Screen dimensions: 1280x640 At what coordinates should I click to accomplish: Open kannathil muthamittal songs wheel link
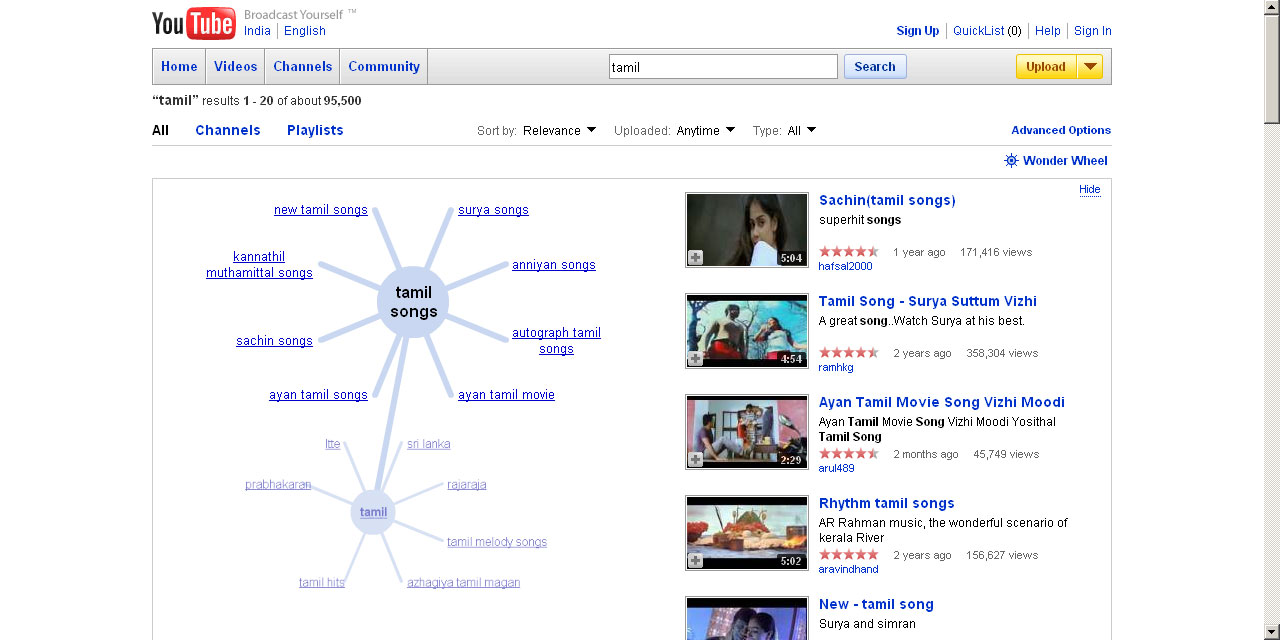click(259, 265)
